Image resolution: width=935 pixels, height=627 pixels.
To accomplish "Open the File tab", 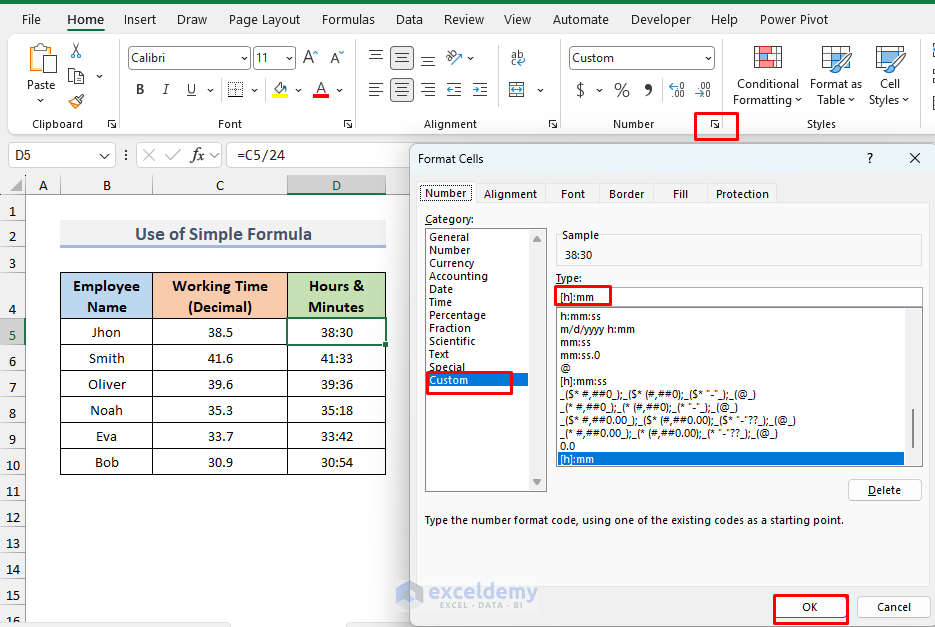I will [31, 20].
